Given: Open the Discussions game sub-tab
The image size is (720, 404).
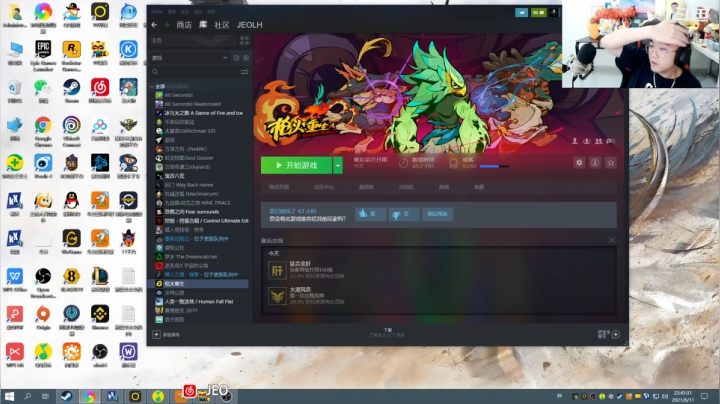Looking at the screenshot, I should 406,187.
